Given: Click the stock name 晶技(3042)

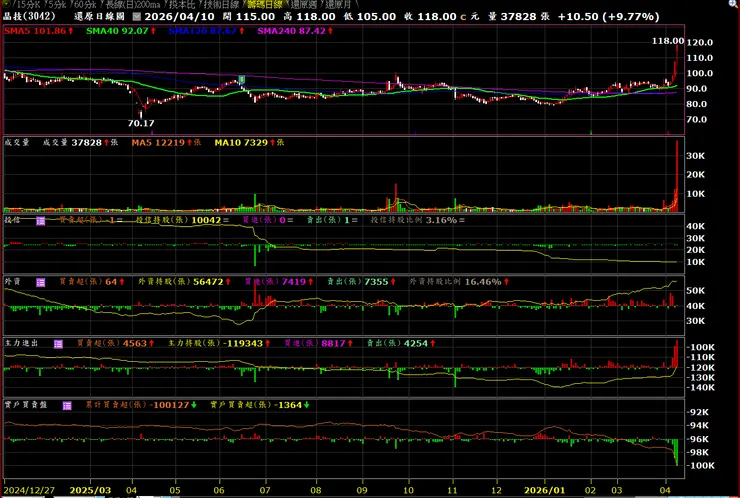Looking at the screenshot, I should pyautogui.click(x=29, y=17).
